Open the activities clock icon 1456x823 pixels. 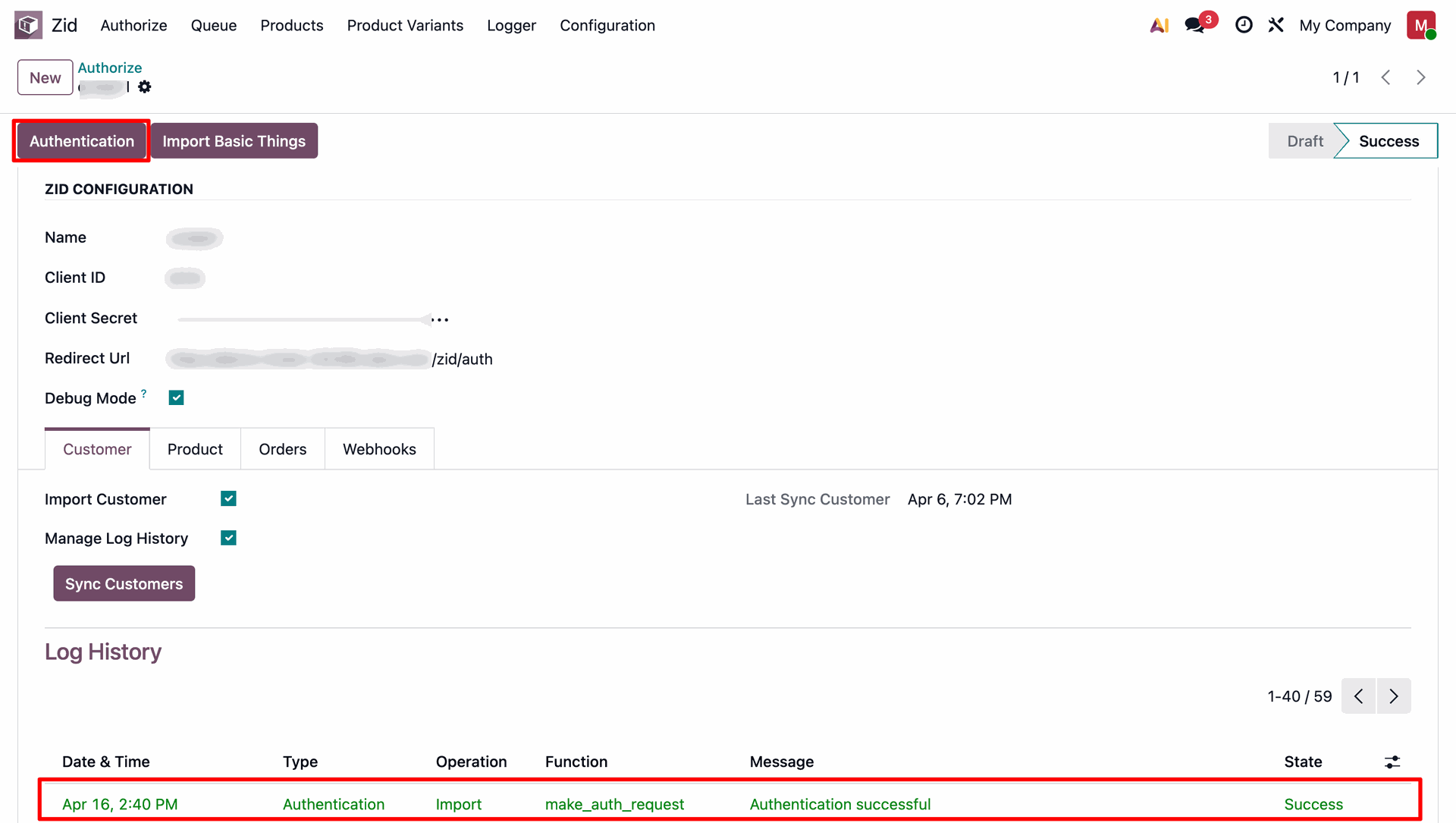1244,25
